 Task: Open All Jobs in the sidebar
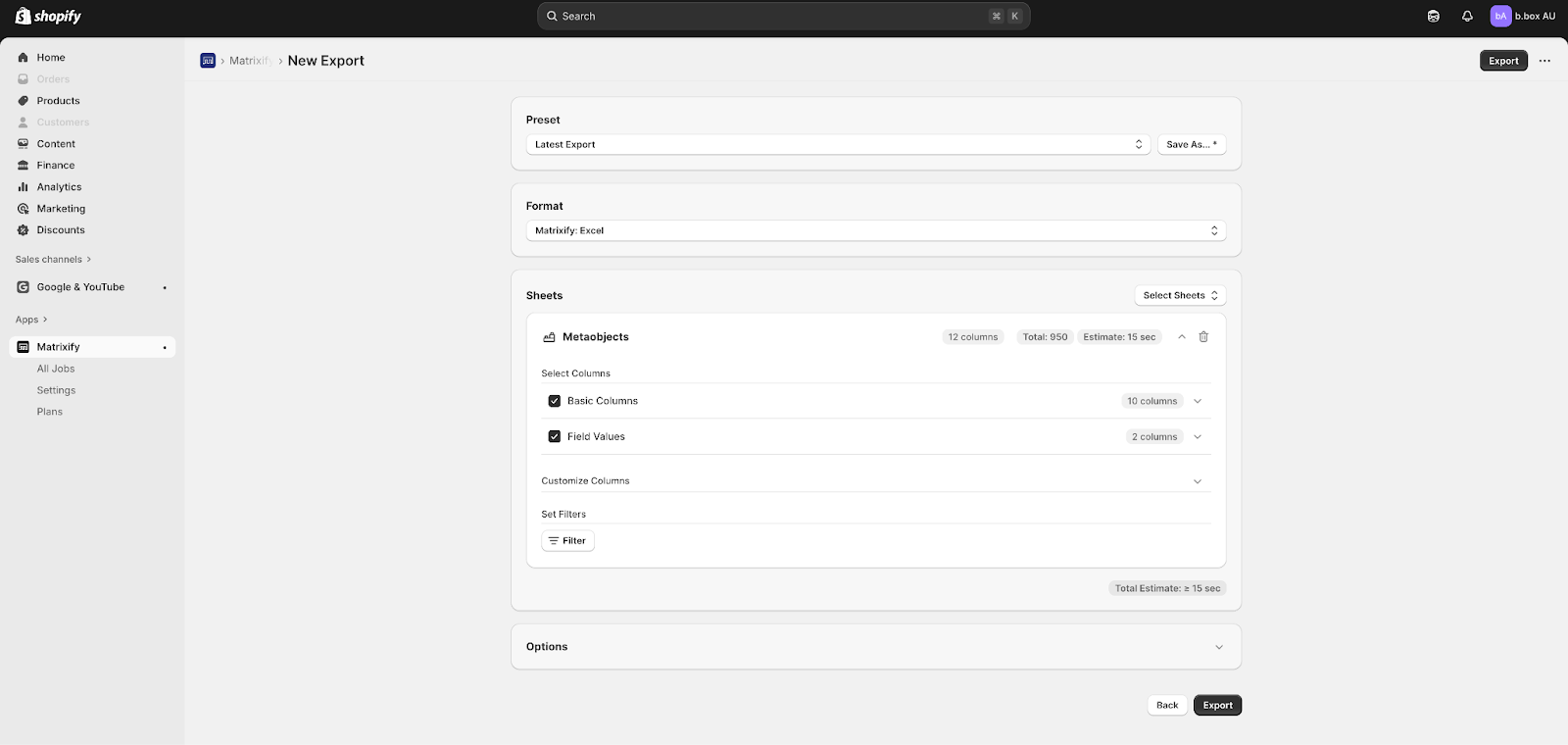pyautogui.click(x=56, y=369)
